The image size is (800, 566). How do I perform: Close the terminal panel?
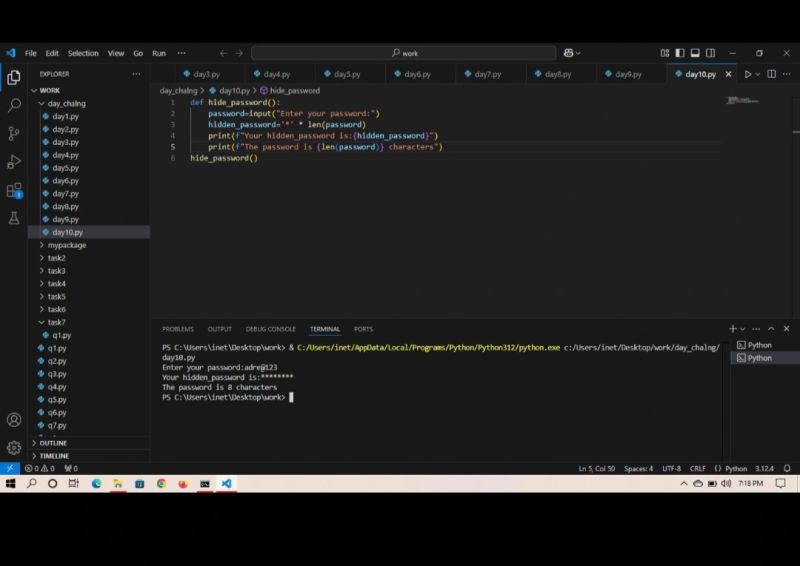(x=786, y=329)
